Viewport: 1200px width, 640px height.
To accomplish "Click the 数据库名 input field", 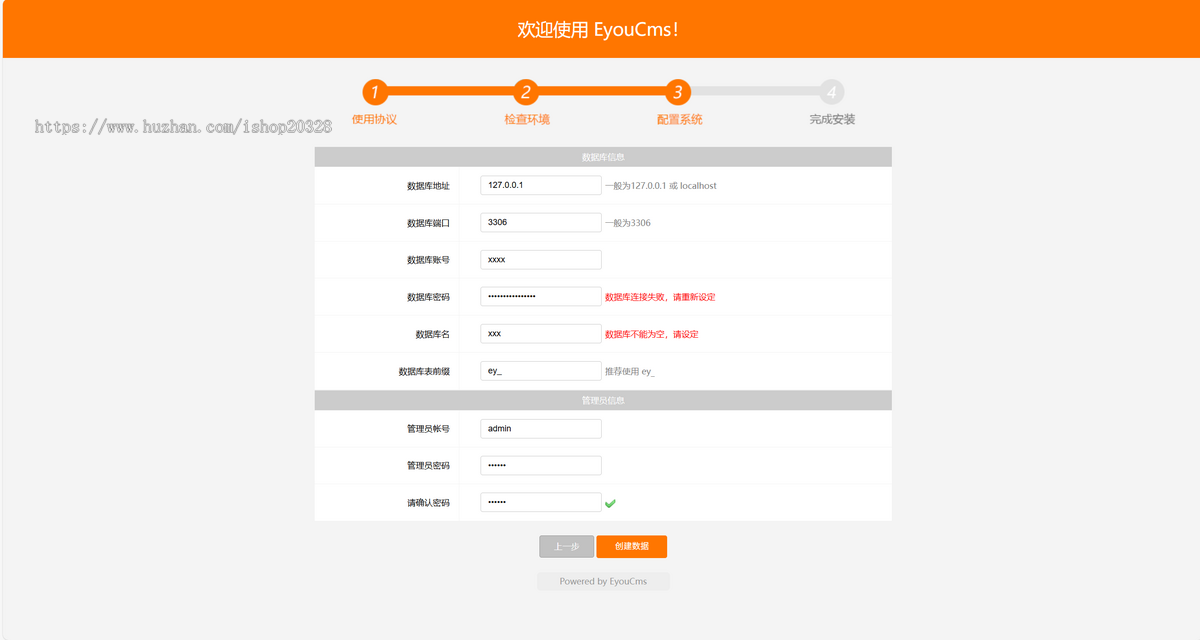I will coord(541,333).
